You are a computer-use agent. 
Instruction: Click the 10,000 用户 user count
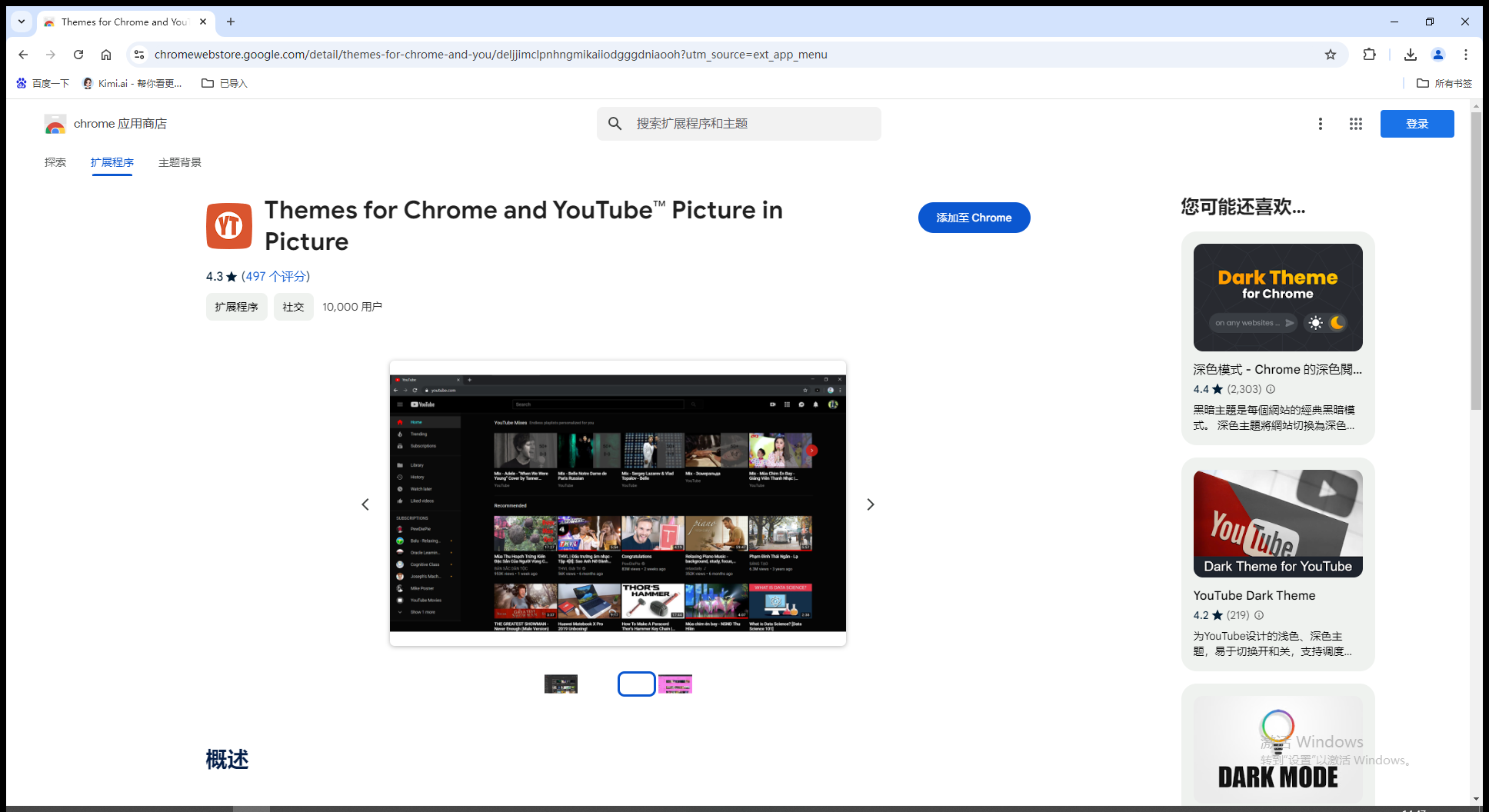click(x=352, y=307)
